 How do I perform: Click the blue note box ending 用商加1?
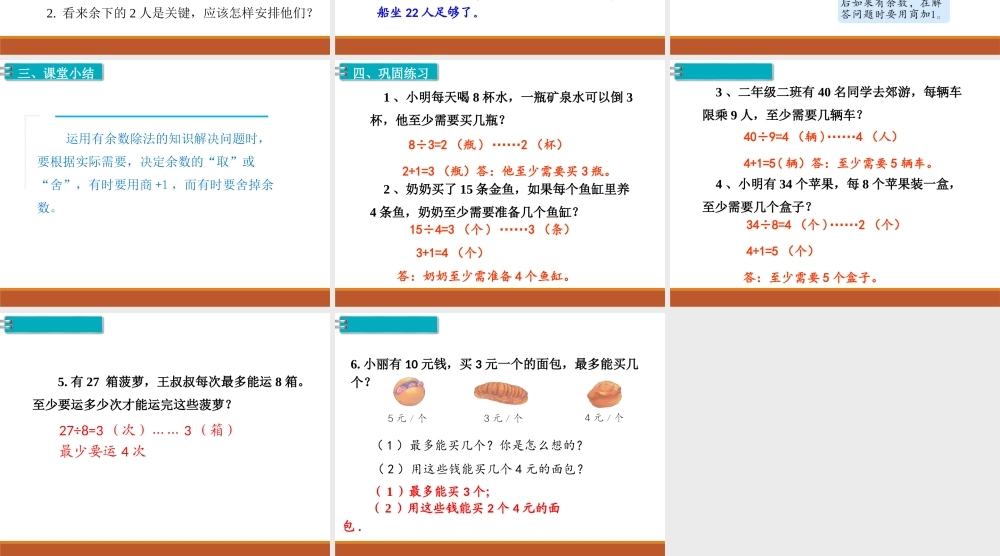click(892, 10)
